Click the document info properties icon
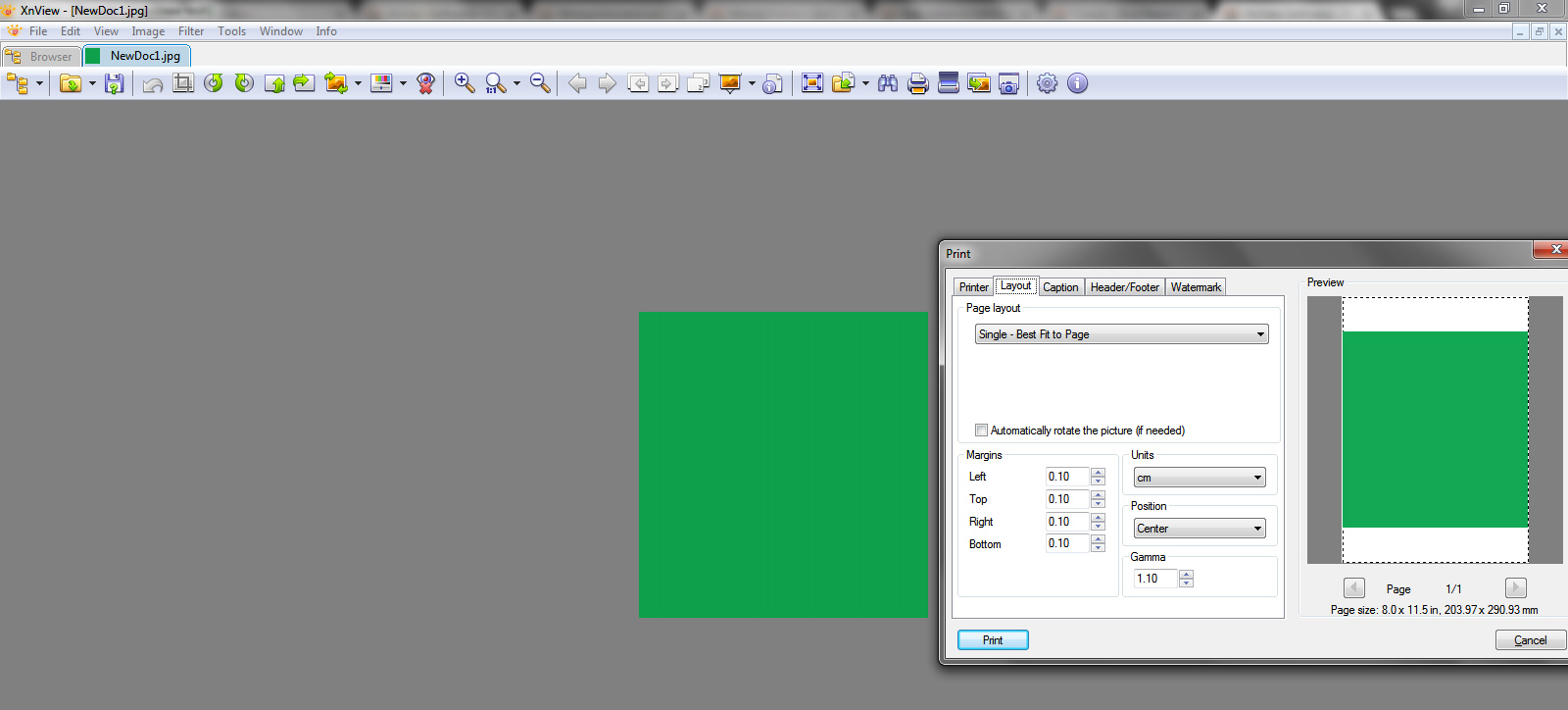The height and width of the screenshot is (710, 1568). 773,83
